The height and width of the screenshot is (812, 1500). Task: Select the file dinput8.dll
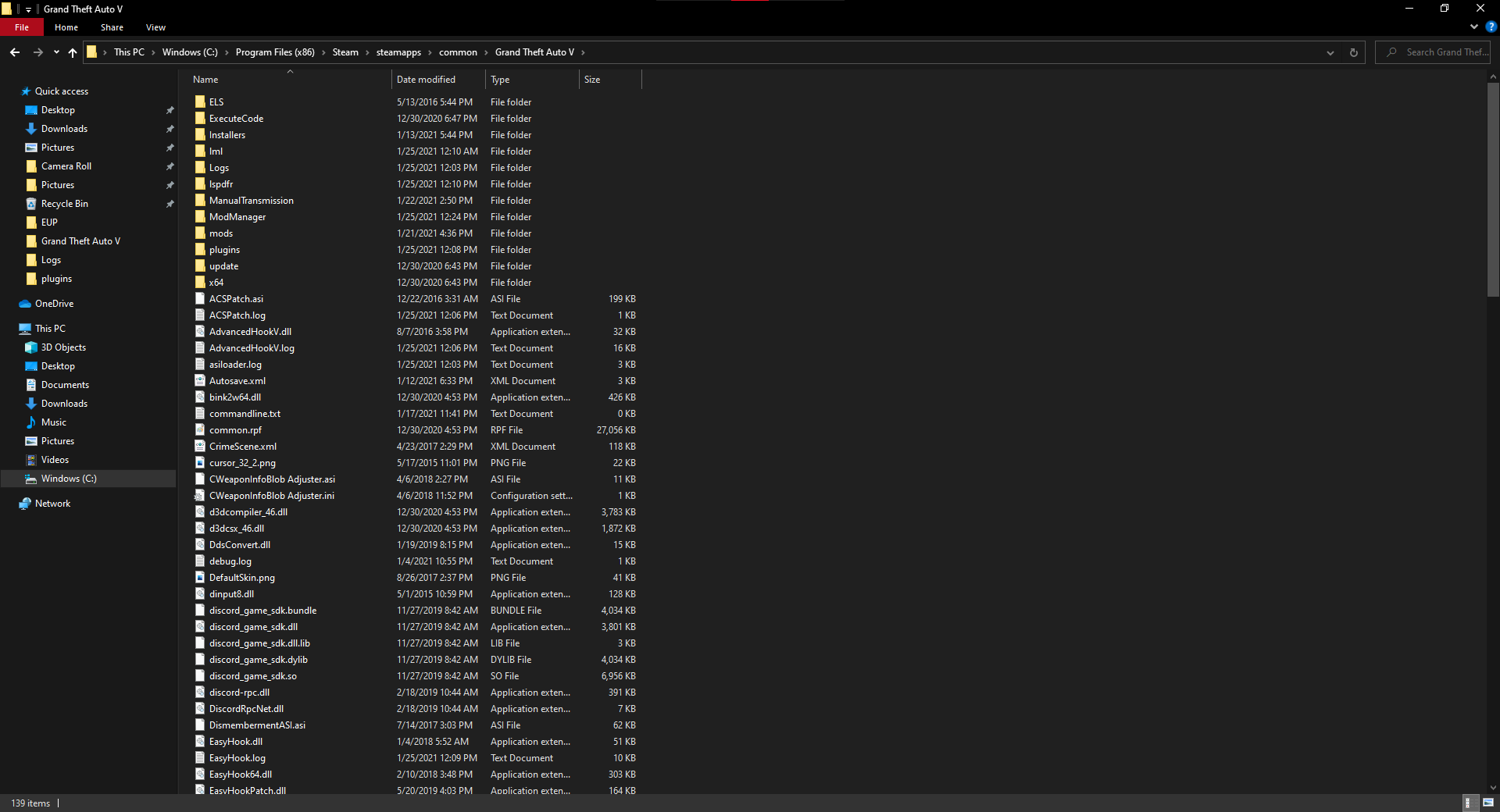click(x=231, y=594)
